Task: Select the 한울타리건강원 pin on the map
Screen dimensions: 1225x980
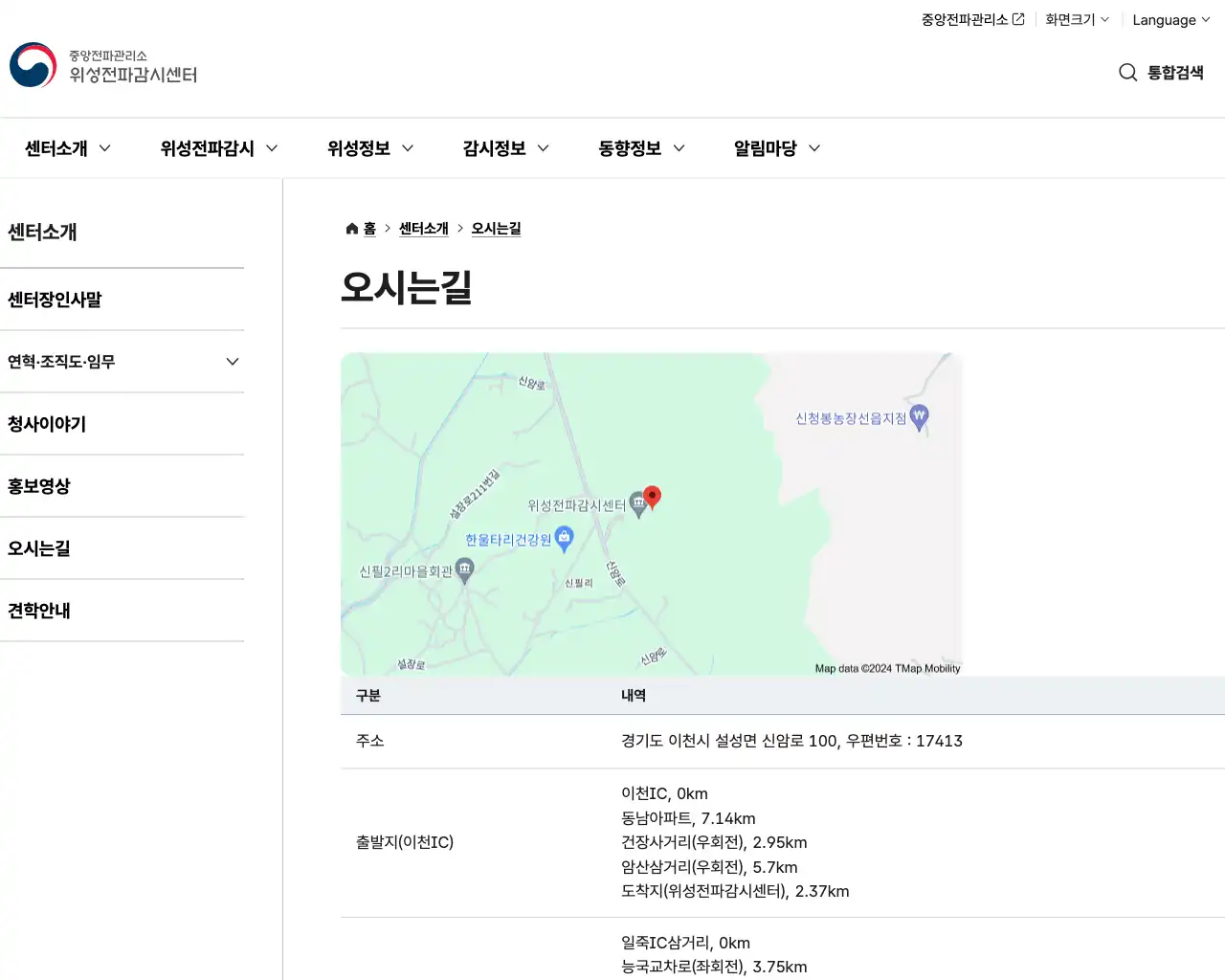Action: point(564,538)
